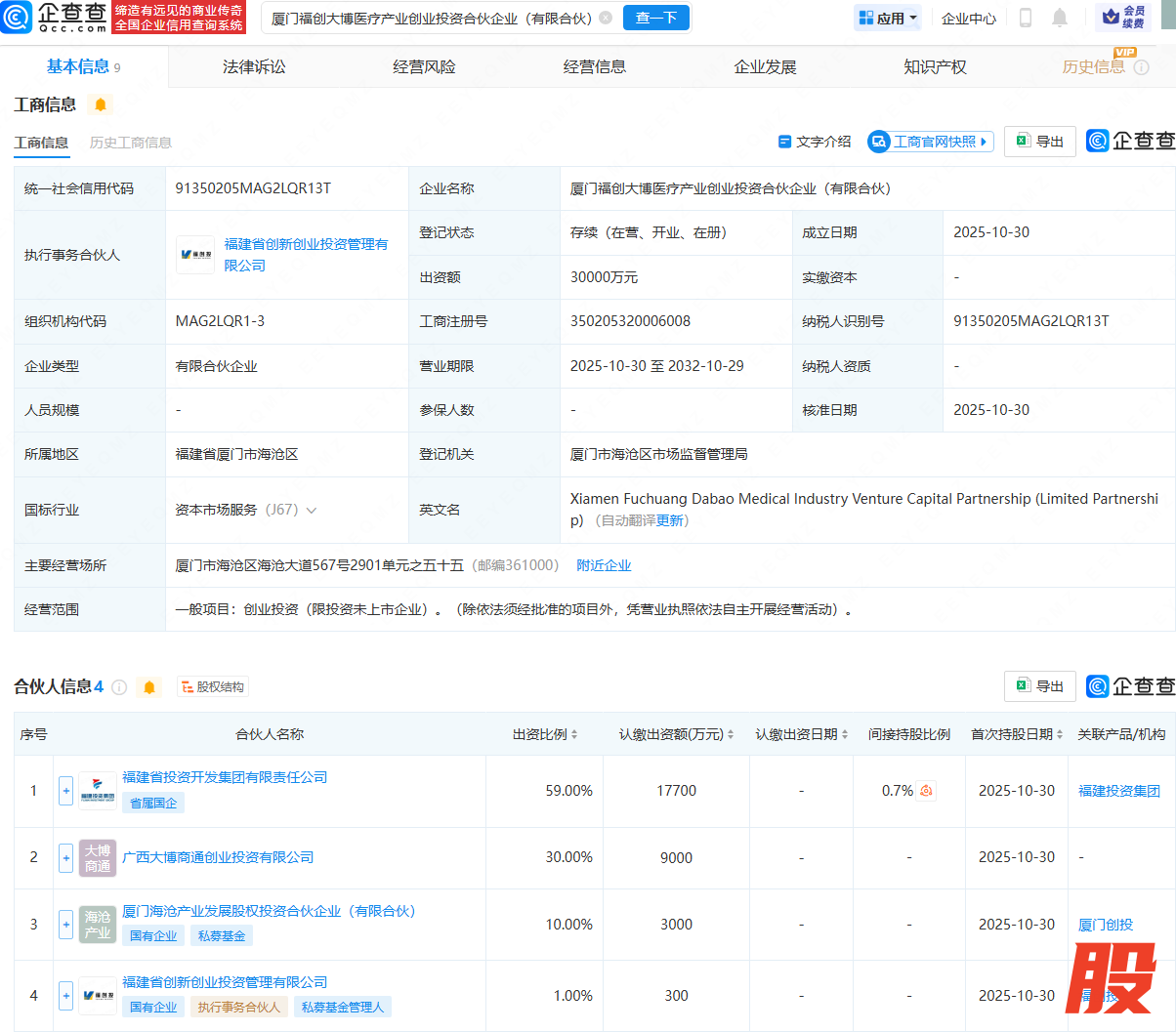This screenshot has width=1176, height=1032.
Task: Click the 查一下 search button
Action: [x=656, y=18]
